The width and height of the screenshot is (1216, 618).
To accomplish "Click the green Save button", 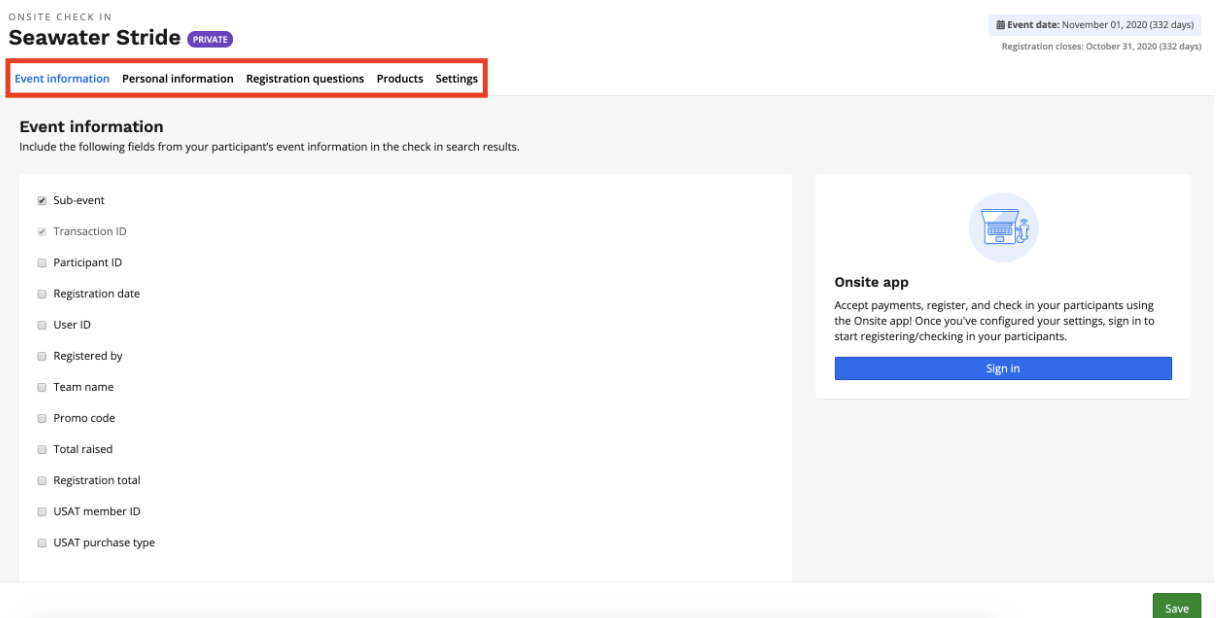I will pyautogui.click(x=1176, y=608).
